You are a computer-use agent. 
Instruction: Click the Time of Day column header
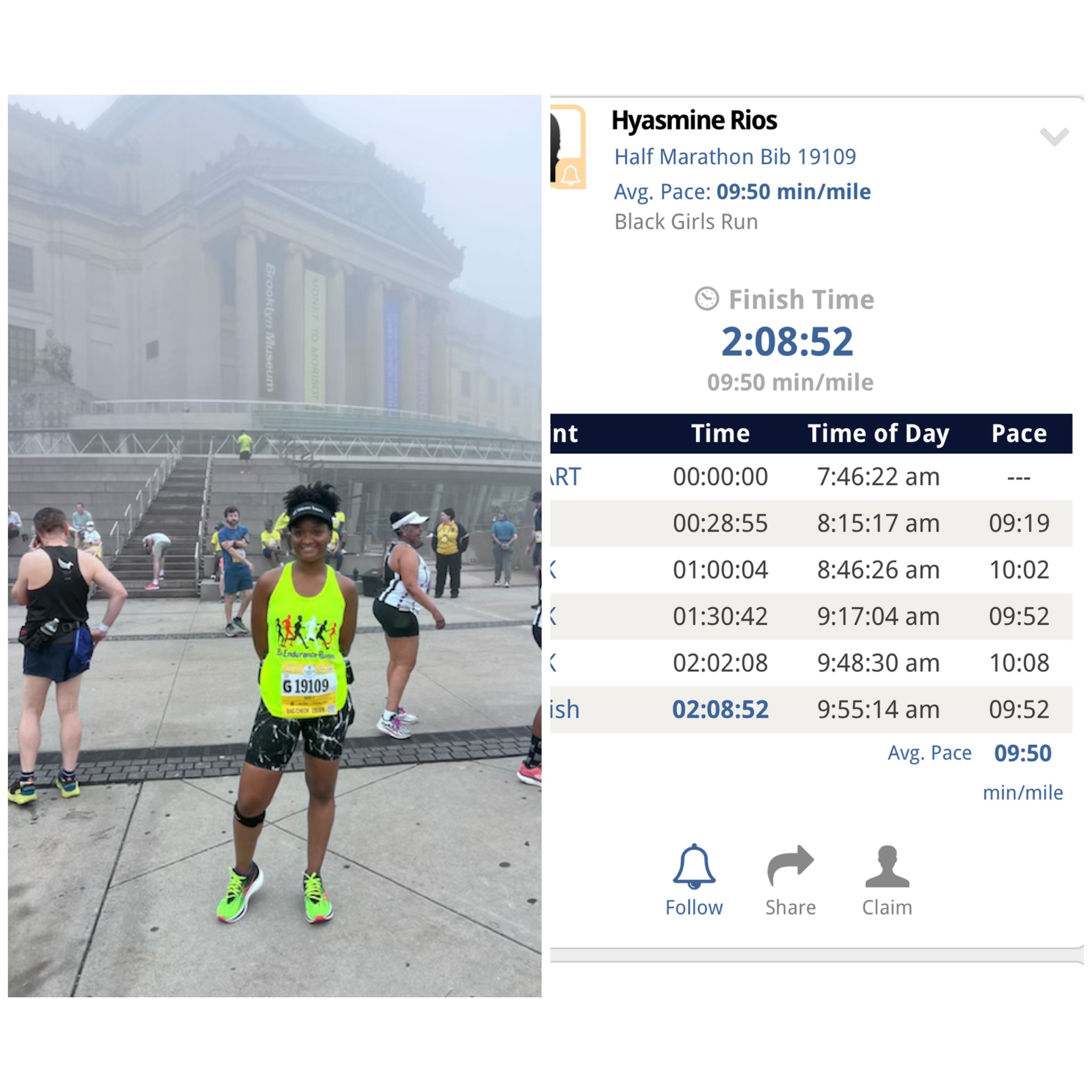878,433
